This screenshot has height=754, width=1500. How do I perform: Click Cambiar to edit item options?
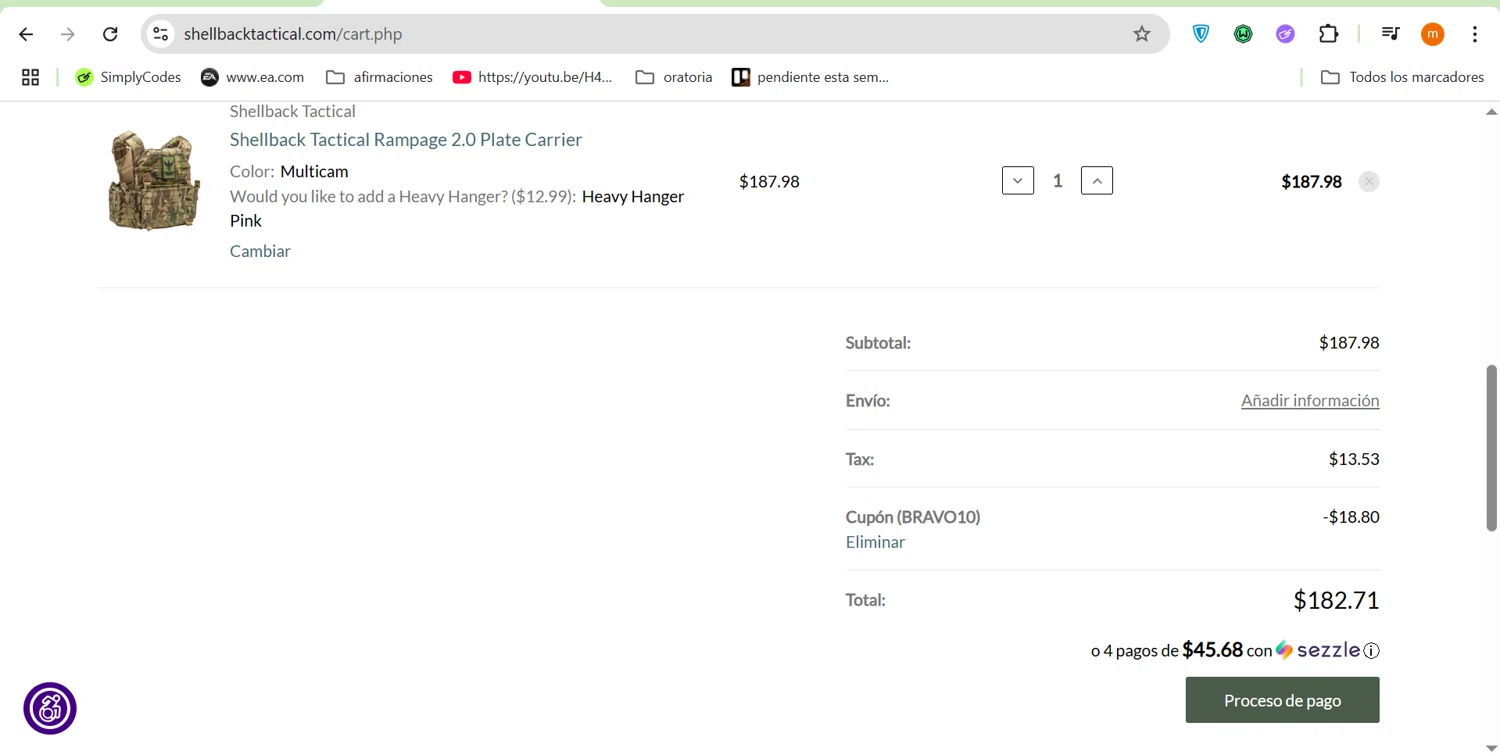pos(260,251)
